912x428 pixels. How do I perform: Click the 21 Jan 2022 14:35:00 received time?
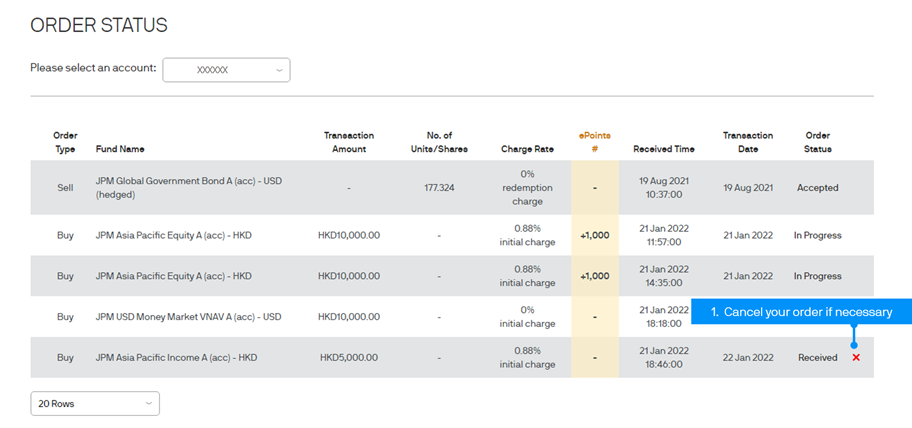(x=664, y=276)
